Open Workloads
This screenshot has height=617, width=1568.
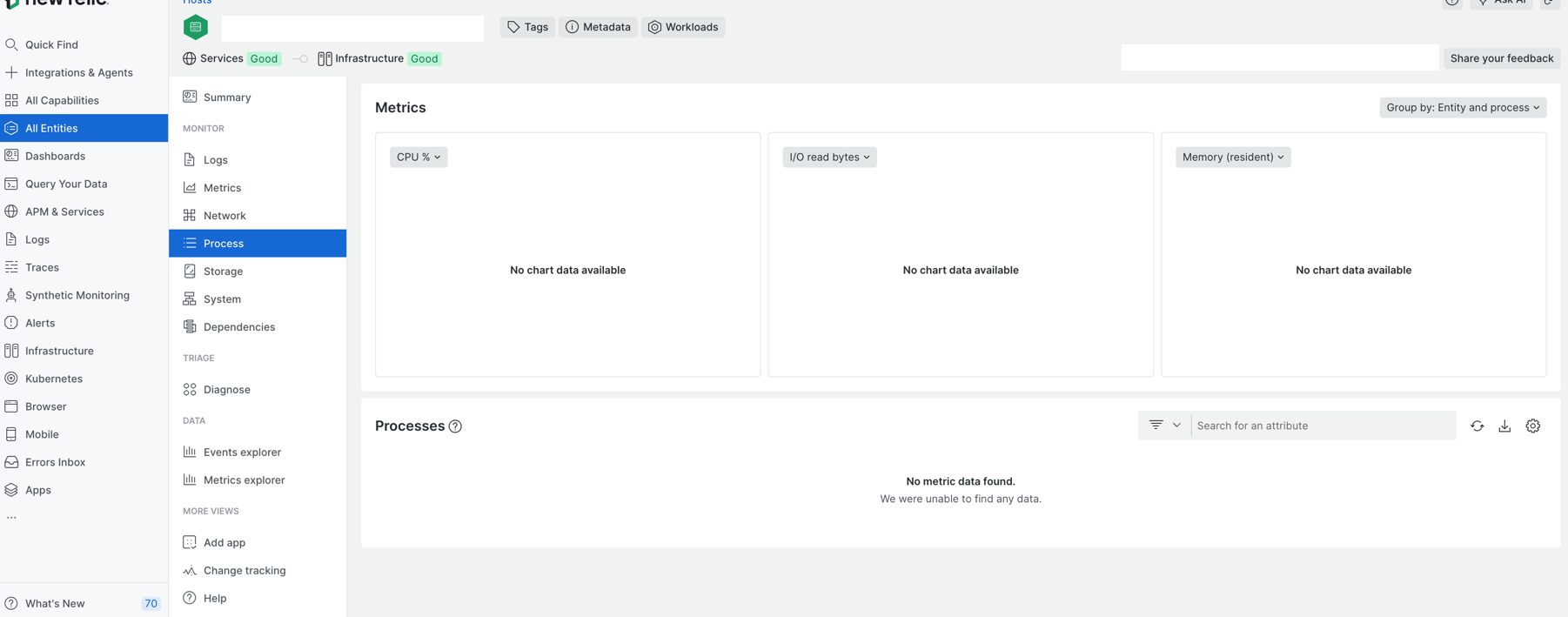tap(683, 27)
